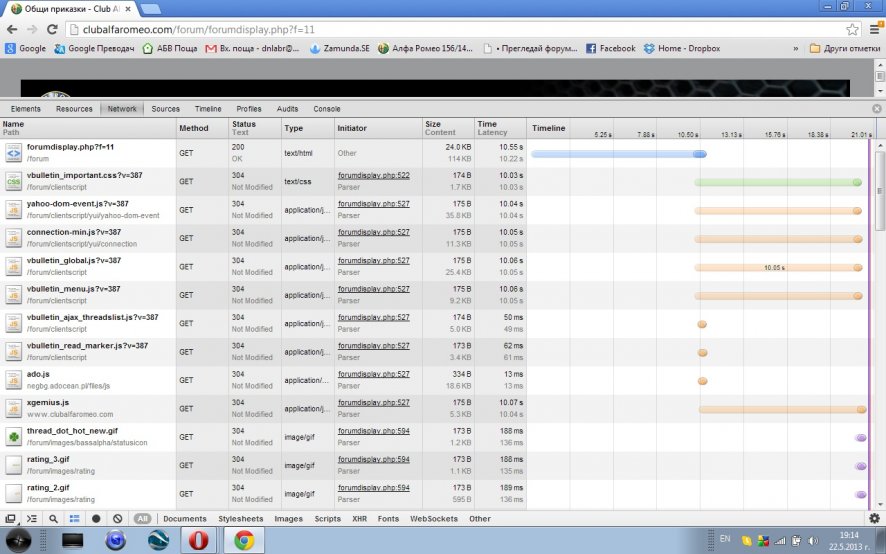Viewport: 886px width, 554px height.
Task: Click the dock-to-window icon in DevTools
Action: coord(10,519)
